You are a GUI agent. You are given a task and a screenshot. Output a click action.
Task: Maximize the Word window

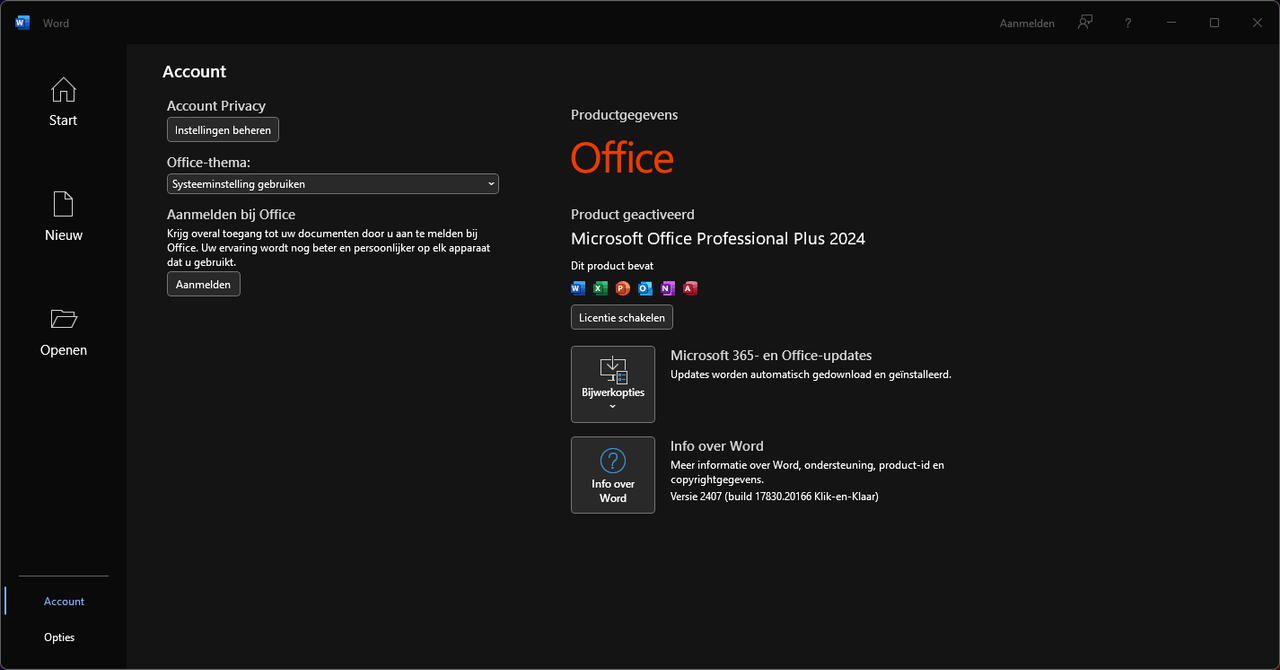pyautogui.click(x=1214, y=22)
